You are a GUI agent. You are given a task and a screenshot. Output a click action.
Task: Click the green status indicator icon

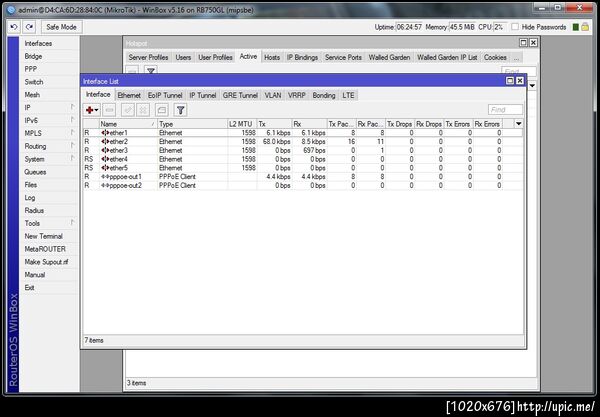[x=575, y=27]
